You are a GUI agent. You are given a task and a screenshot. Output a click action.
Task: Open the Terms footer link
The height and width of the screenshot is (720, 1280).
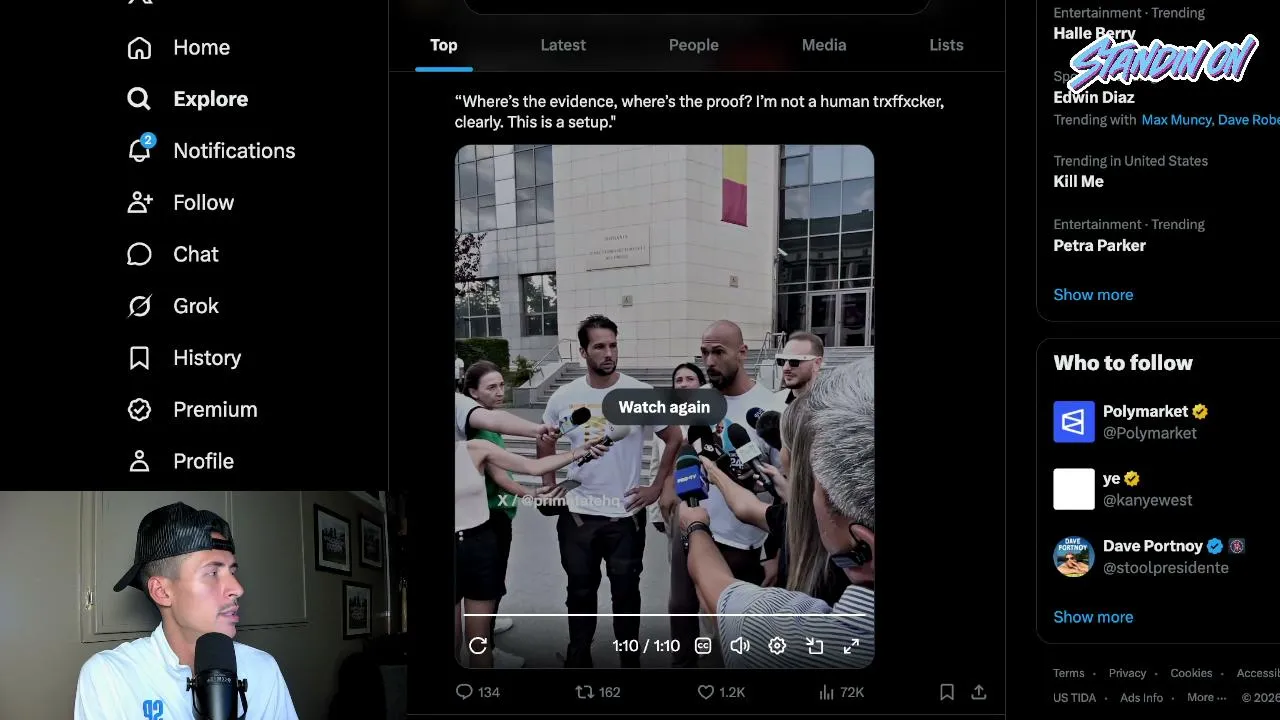click(x=1068, y=673)
